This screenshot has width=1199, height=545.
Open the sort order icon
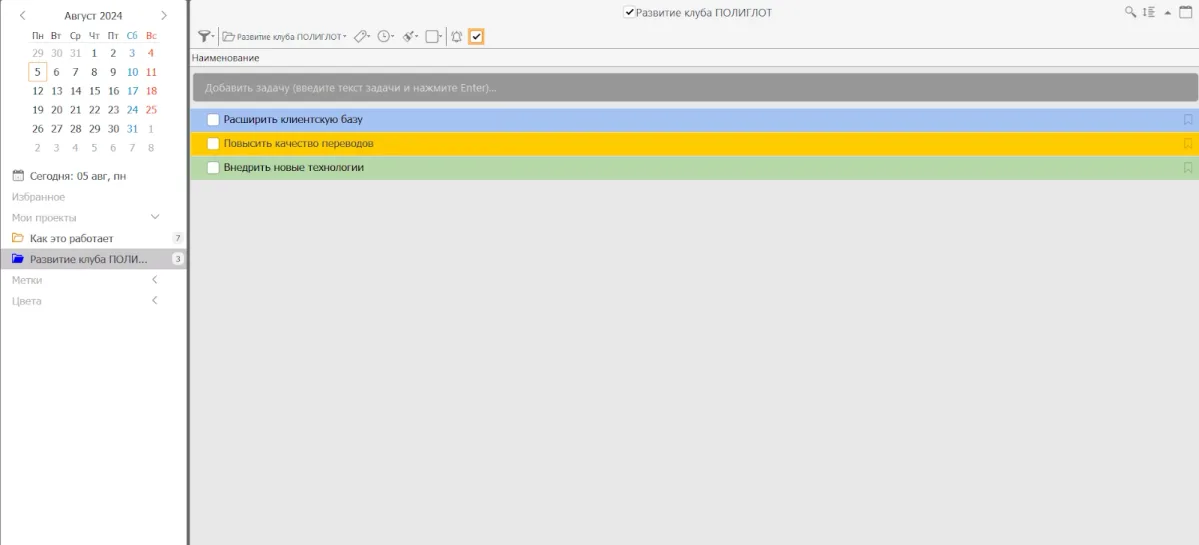click(1148, 12)
